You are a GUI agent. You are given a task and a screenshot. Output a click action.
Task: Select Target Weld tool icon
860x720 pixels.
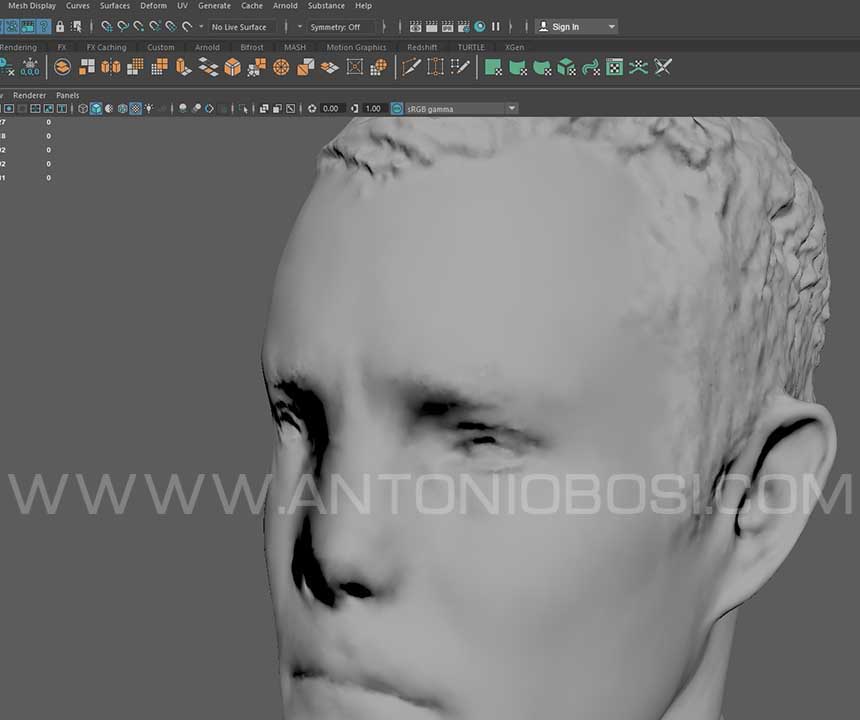435,67
